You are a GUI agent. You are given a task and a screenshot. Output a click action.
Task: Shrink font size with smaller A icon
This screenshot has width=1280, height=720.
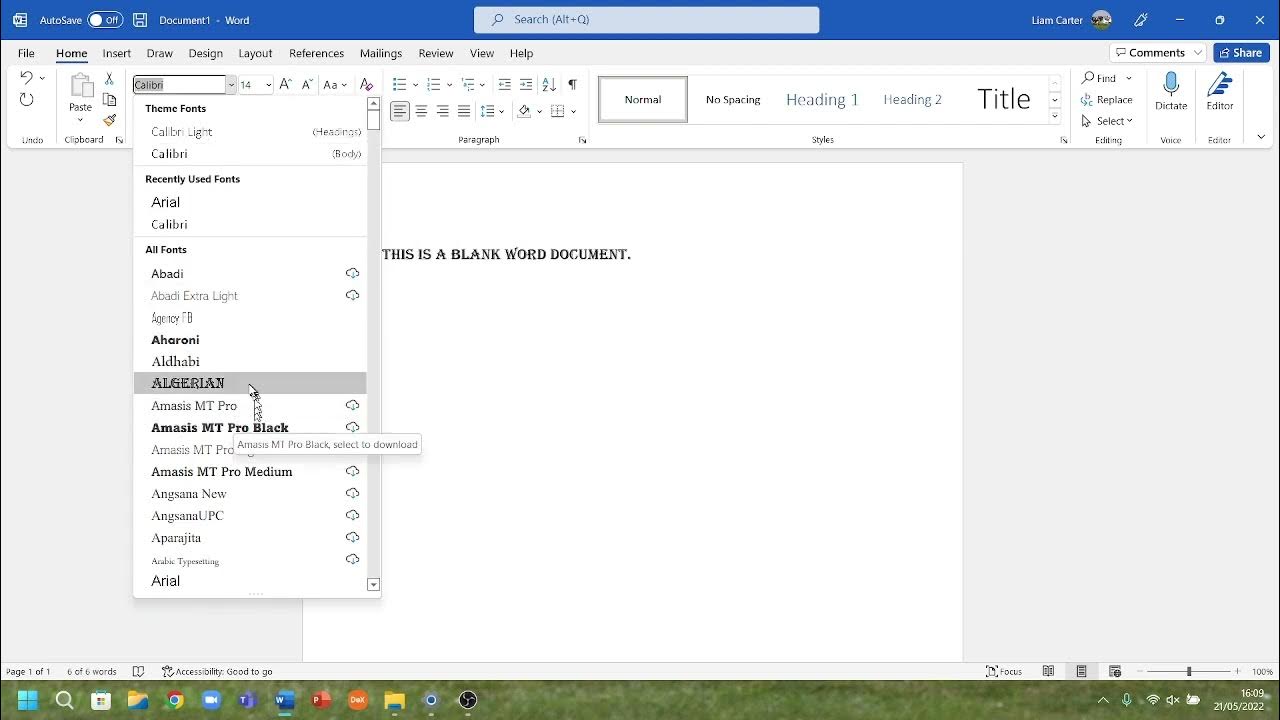click(308, 85)
